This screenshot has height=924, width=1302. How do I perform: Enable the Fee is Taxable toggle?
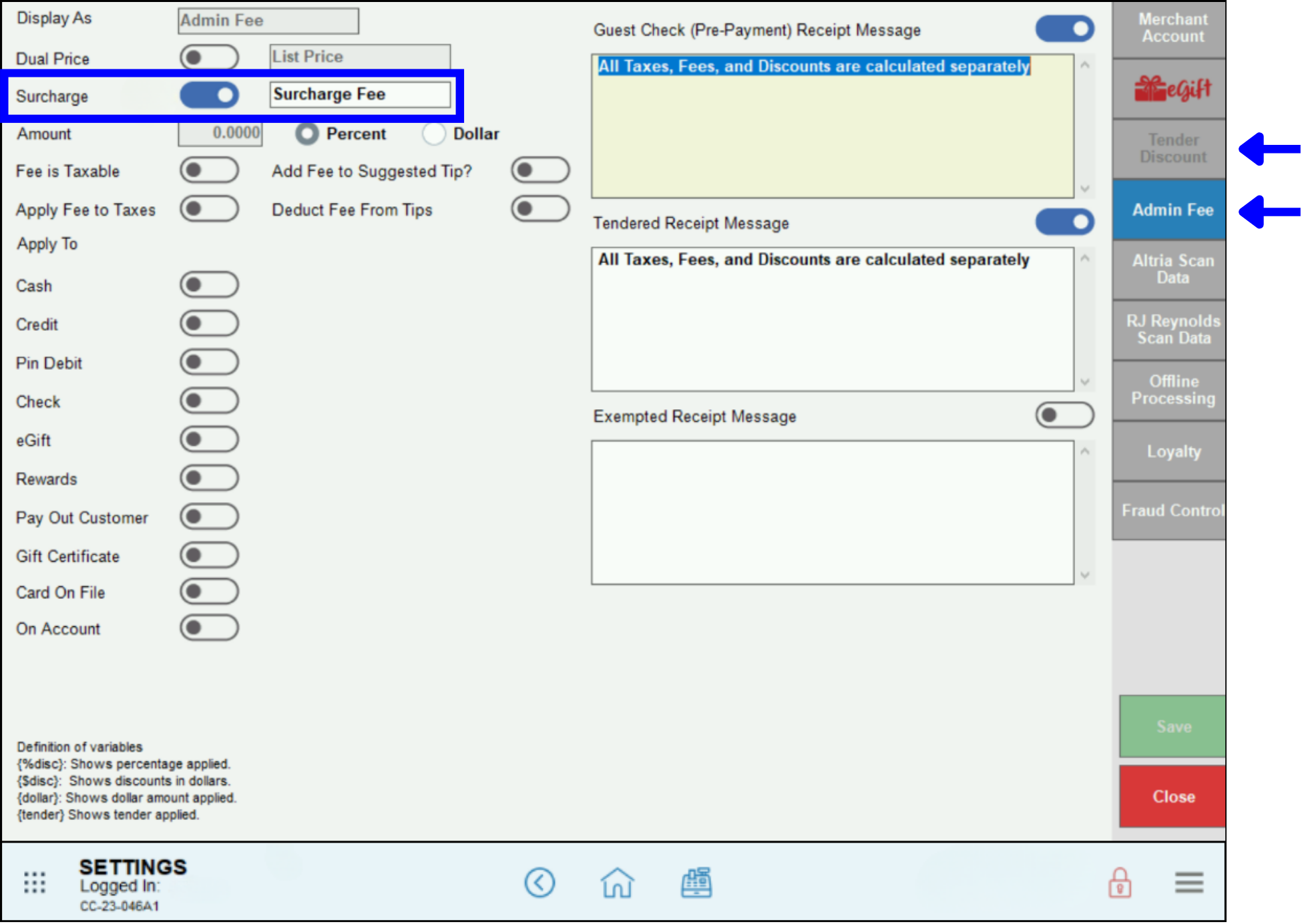click(209, 170)
